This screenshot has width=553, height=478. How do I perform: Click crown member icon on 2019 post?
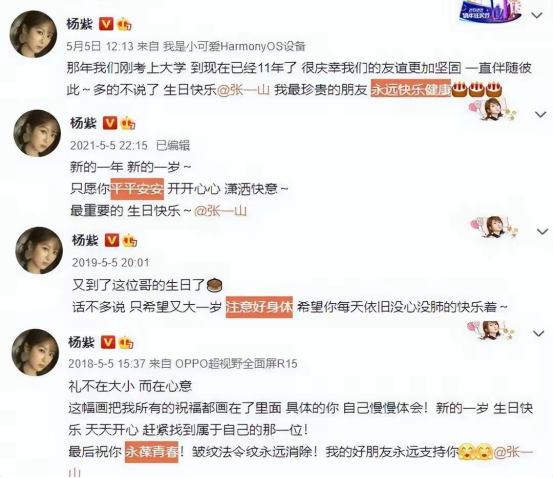129,241
